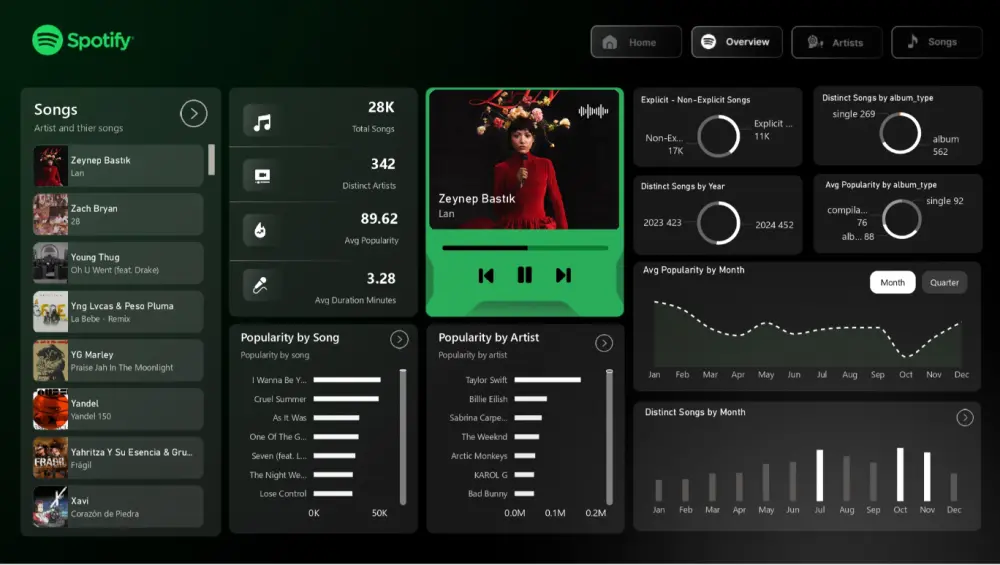This screenshot has width=1000, height=565.
Task: Click Explicit - Non-Explicit donut chart
Action: click(718, 136)
